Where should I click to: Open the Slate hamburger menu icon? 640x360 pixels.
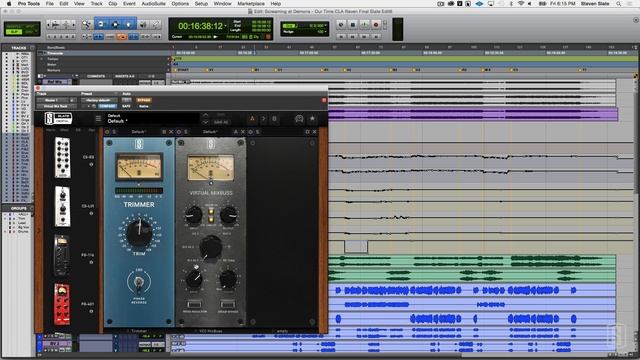pos(98,119)
